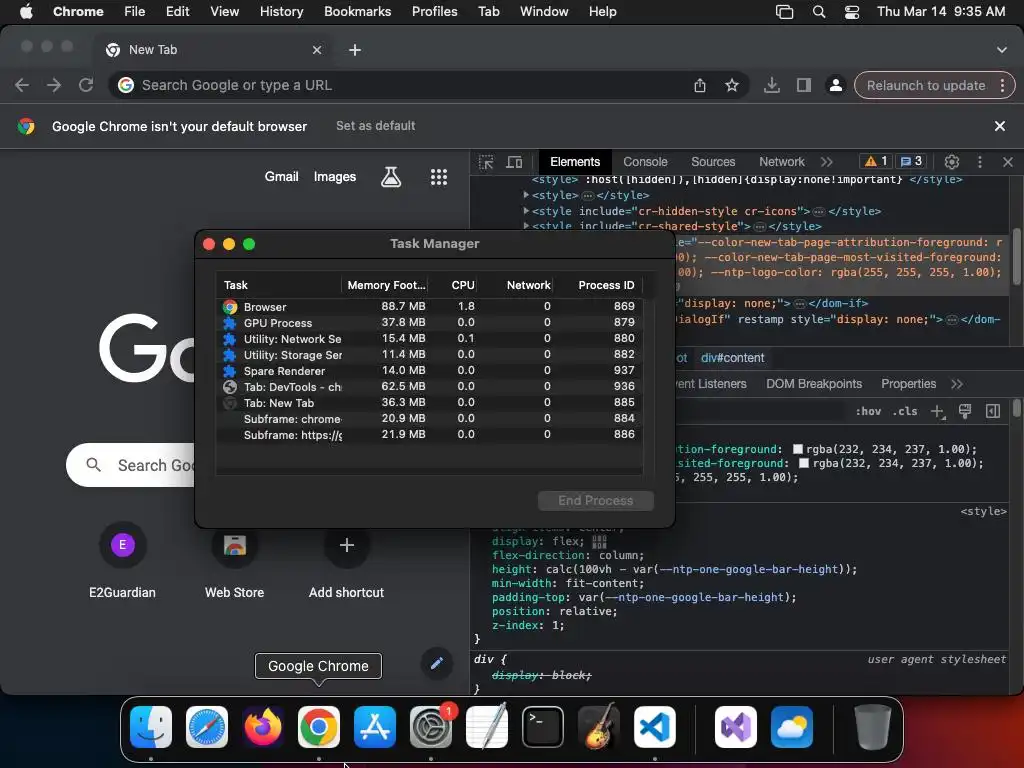
Task: Click the Customize Chrome pencil icon
Action: pos(436,664)
